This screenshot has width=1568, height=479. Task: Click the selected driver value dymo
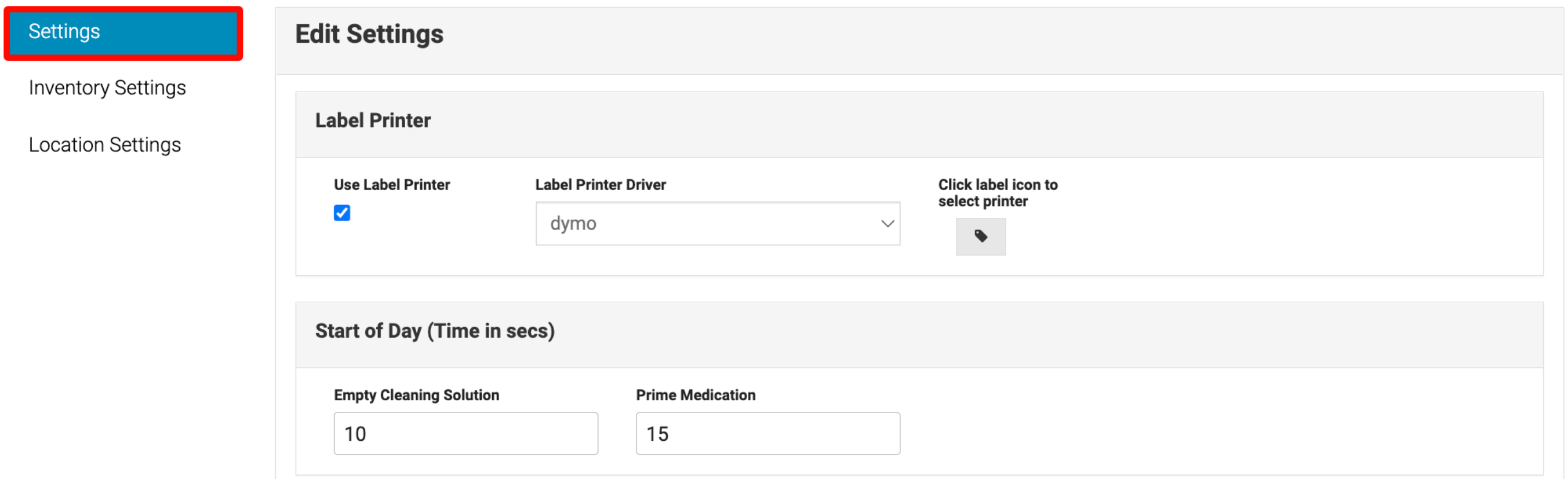point(573,224)
